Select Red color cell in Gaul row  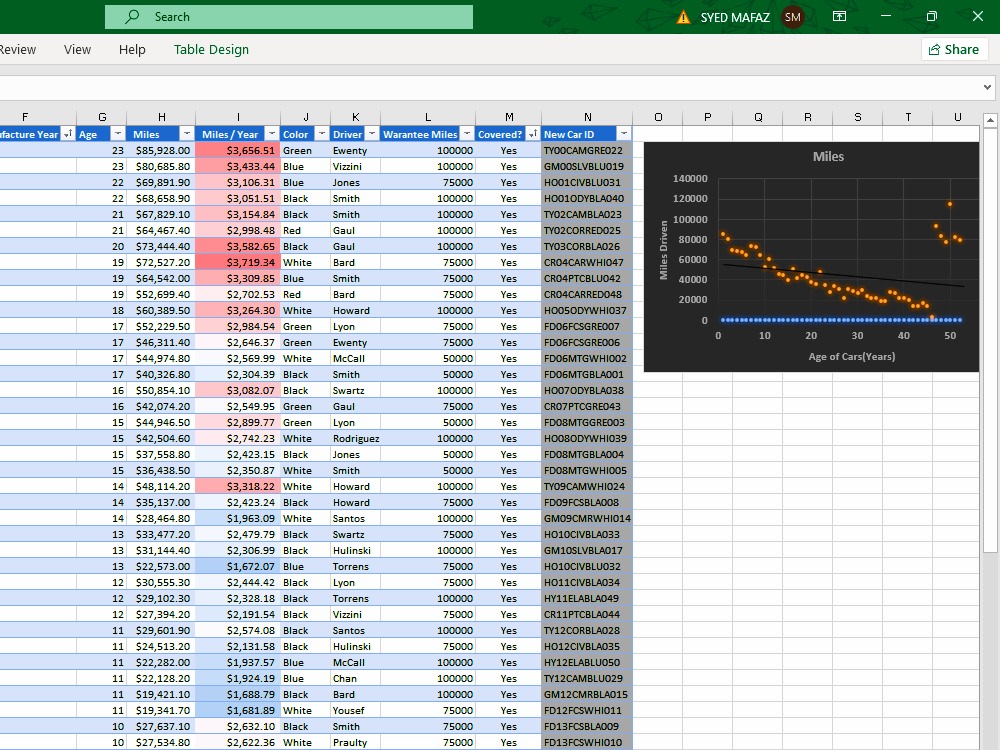(305, 230)
